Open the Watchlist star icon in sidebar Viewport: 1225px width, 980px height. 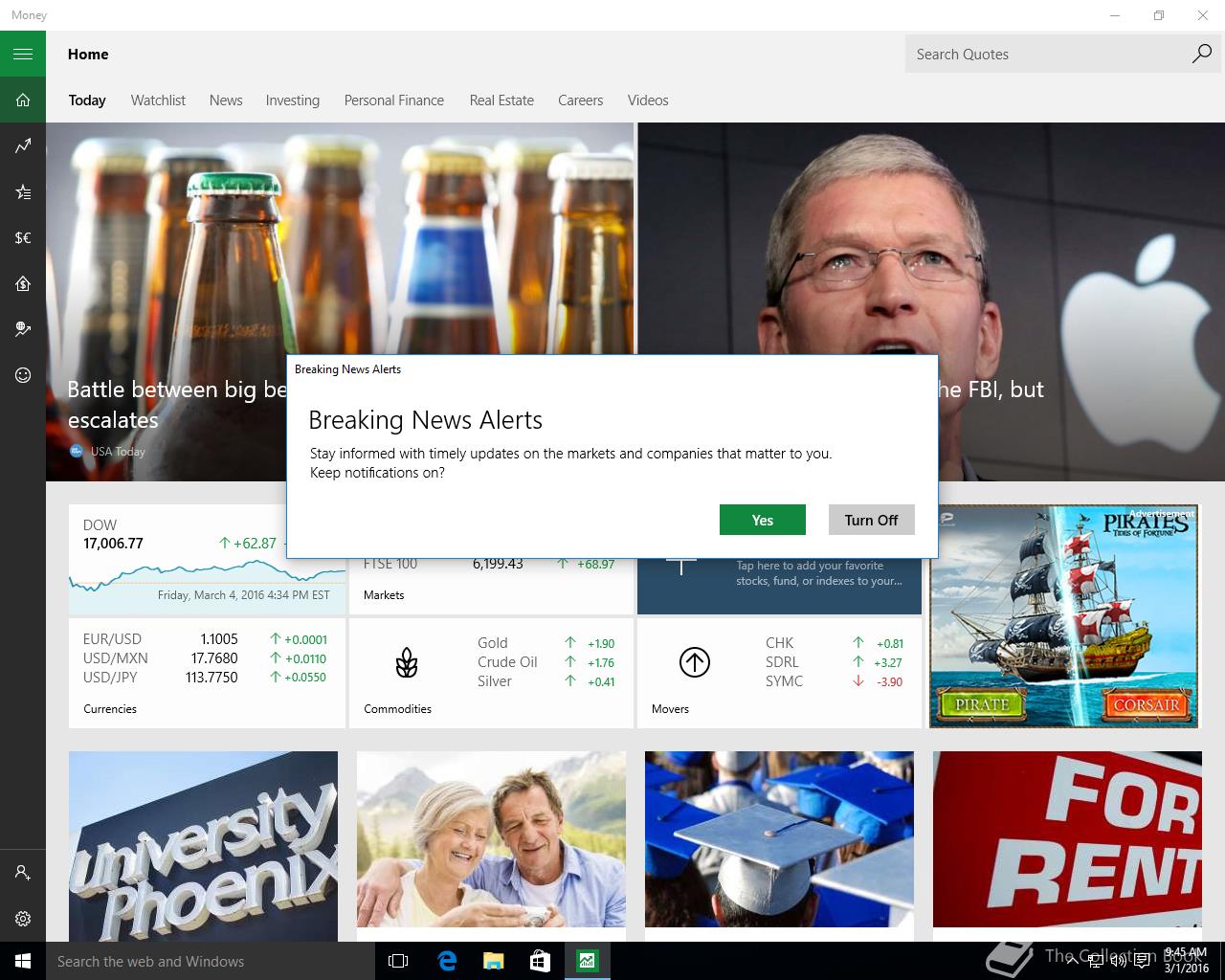(23, 191)
